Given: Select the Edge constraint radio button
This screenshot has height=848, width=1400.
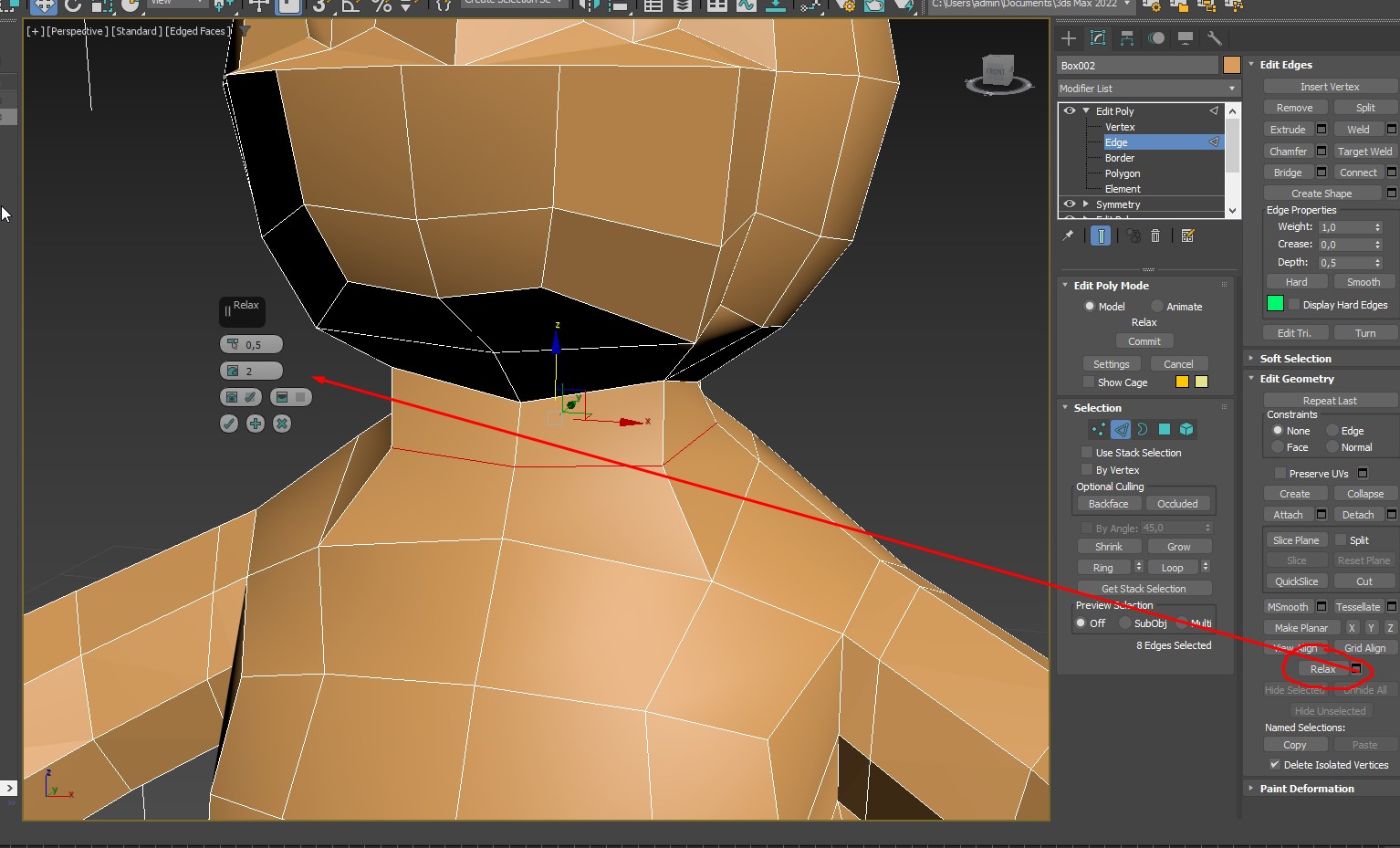Looking at the screenshot, I should pyautogui.click(x=1332, y=431).
